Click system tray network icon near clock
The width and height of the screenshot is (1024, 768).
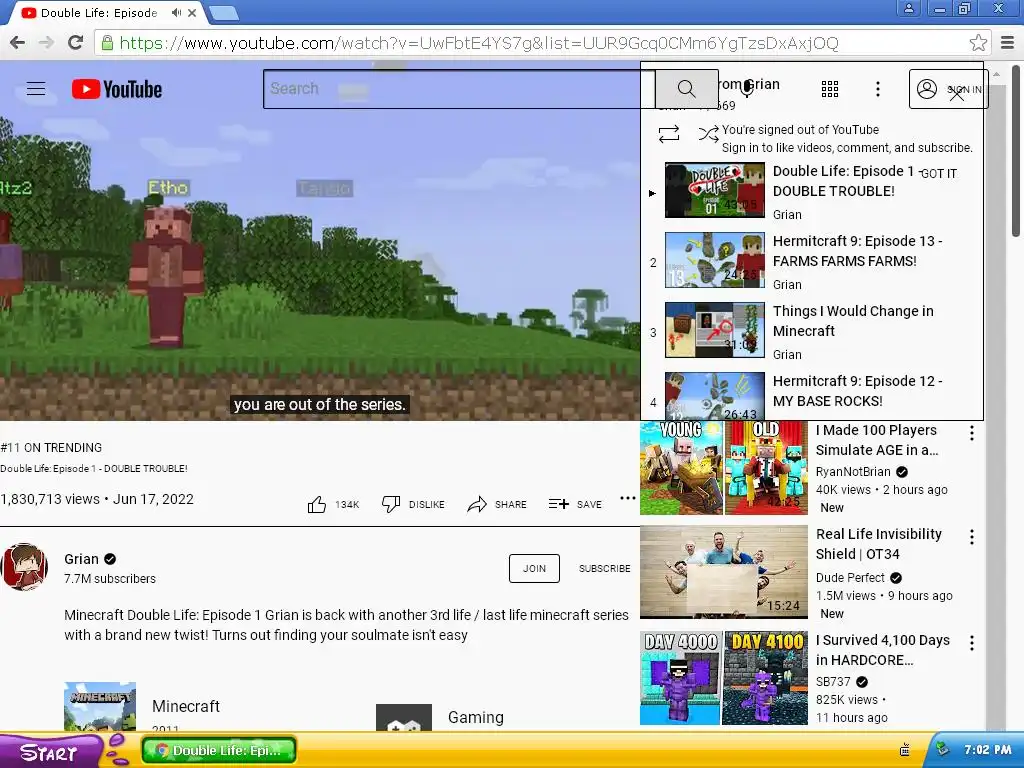tap(942, 749)
